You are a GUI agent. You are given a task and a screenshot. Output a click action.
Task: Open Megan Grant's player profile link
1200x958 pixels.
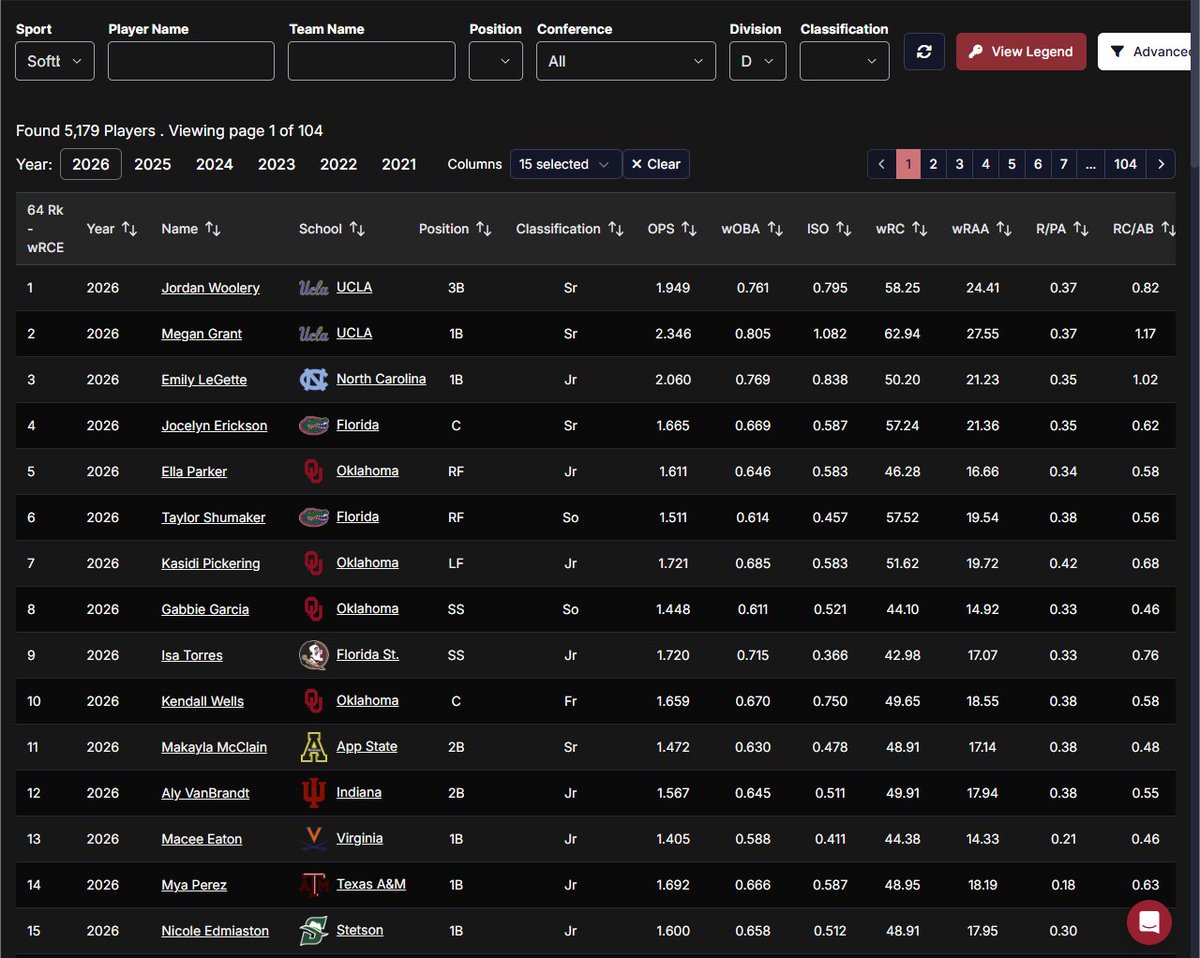click(x=201, y=333)
